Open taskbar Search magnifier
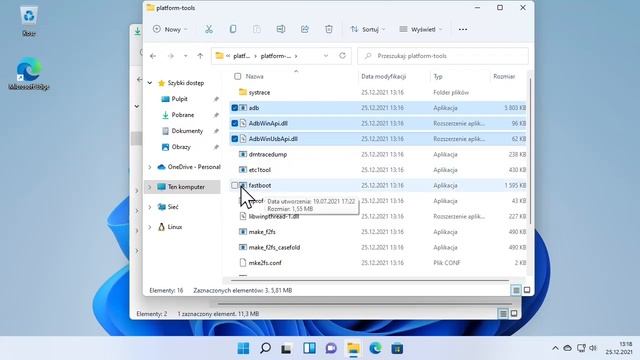The width and height of the screenshot is (640, 360). (x=265, y=348)
